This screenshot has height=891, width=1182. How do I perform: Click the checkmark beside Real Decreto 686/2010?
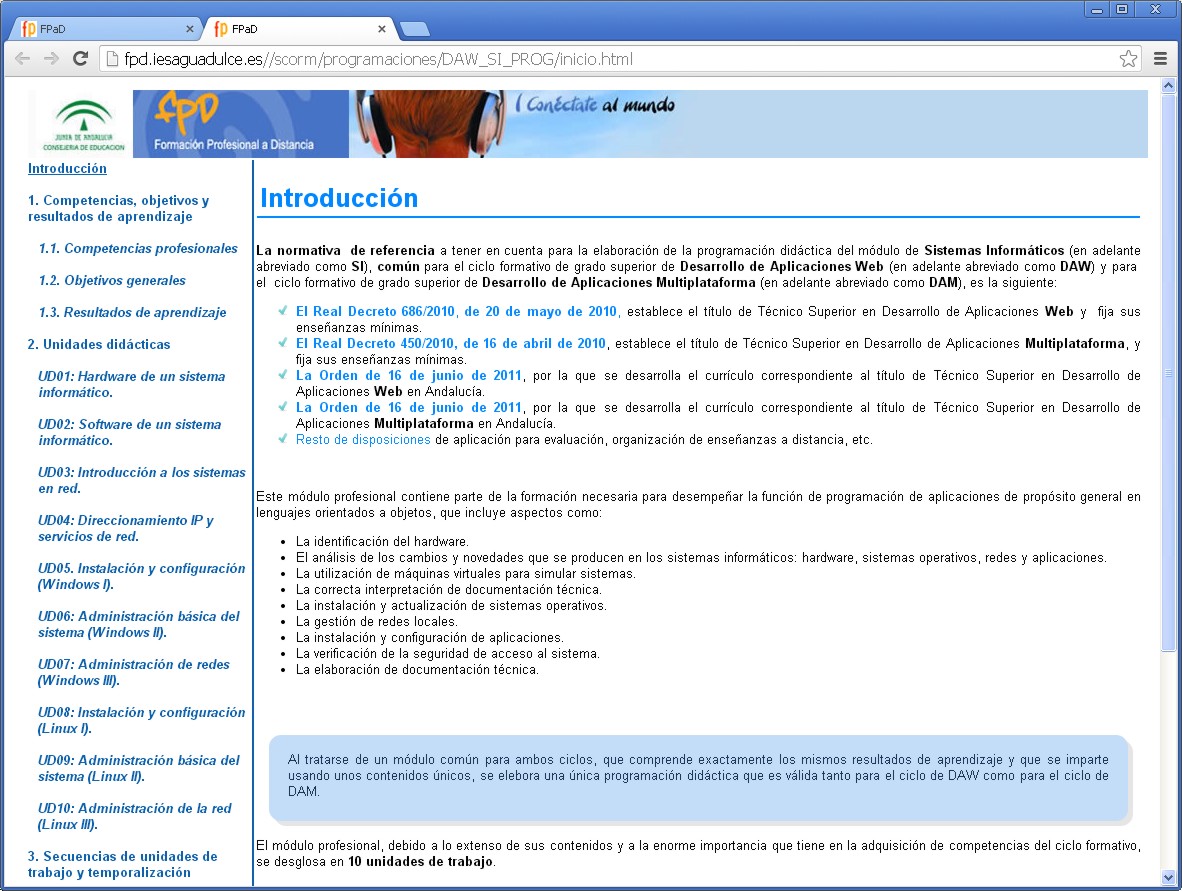(x=282, y=311)
